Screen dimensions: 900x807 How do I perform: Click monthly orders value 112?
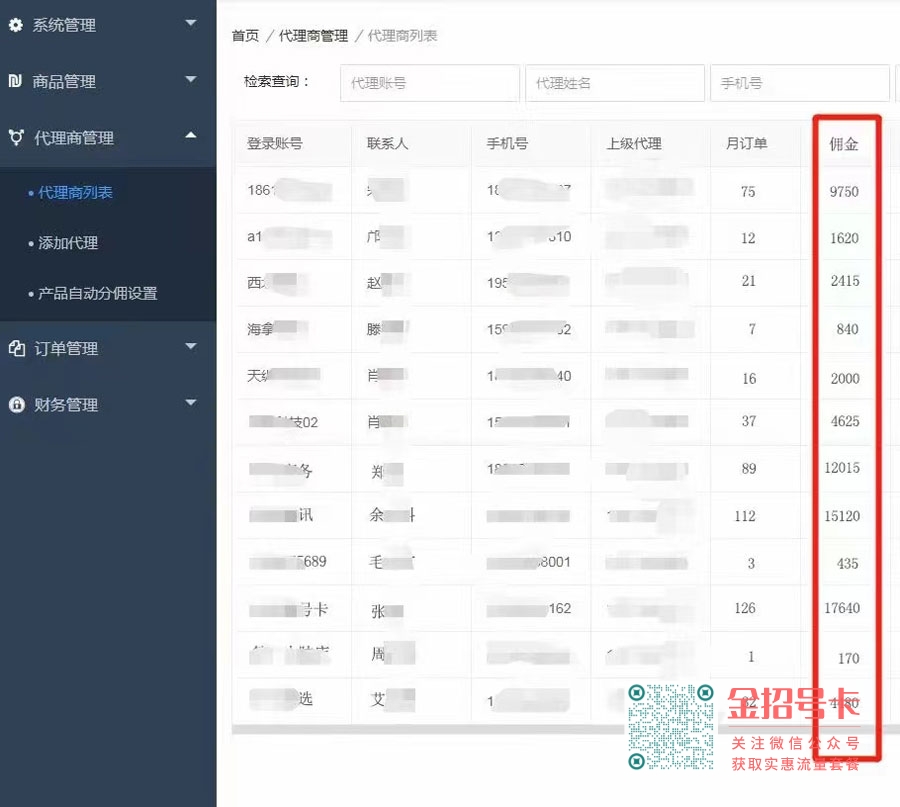pyautogui.click(x=745, y=516)
